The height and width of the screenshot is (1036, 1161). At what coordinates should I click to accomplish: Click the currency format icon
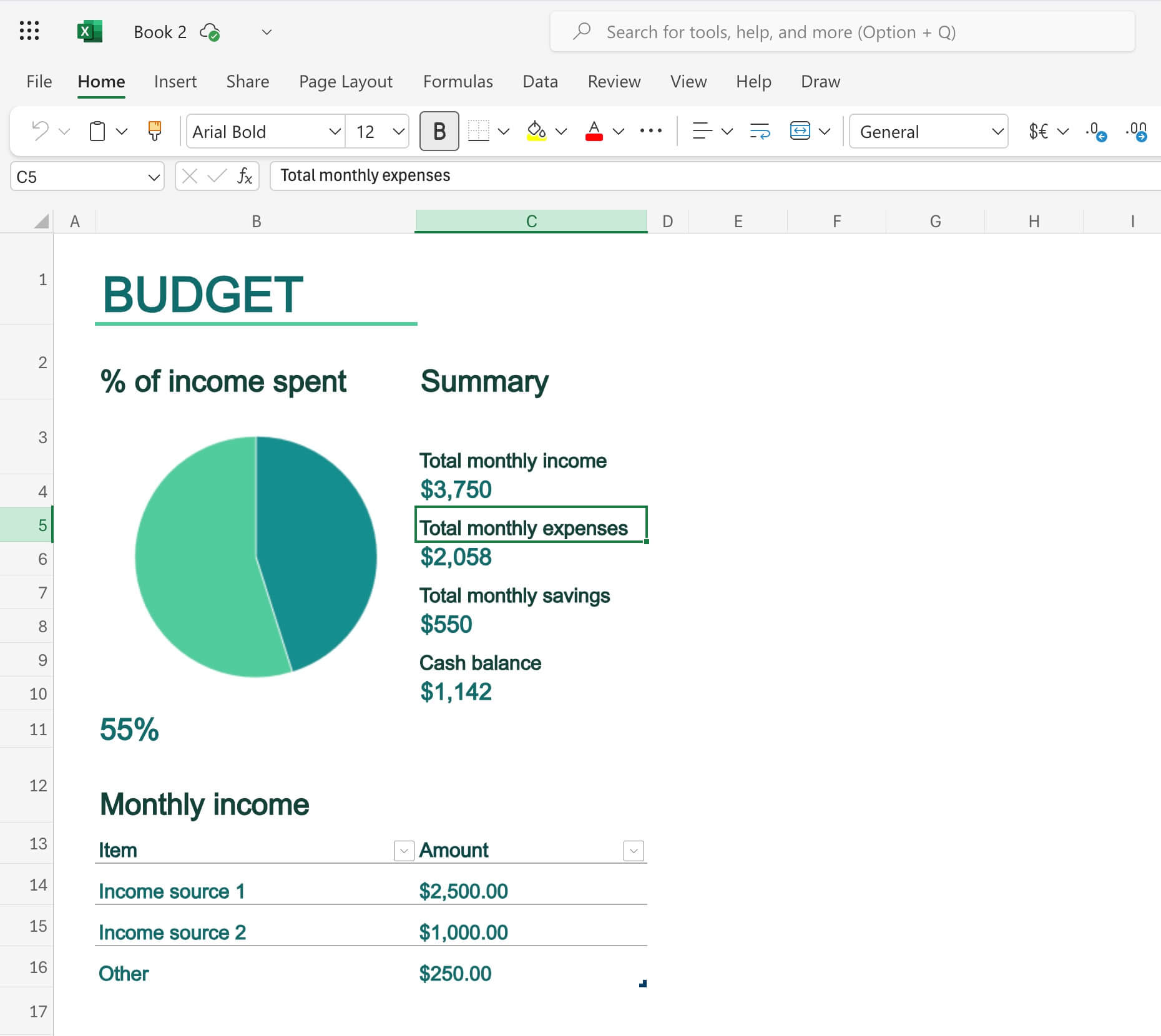click(1038, 131)
